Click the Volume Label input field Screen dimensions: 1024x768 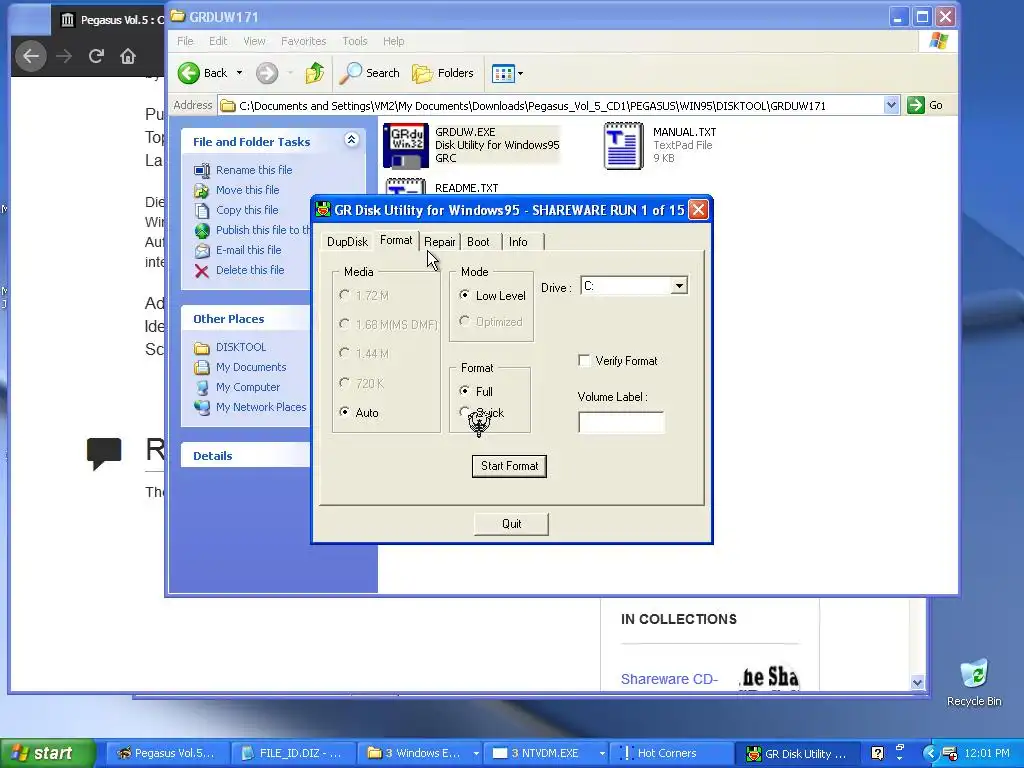[x=621, y=423]
